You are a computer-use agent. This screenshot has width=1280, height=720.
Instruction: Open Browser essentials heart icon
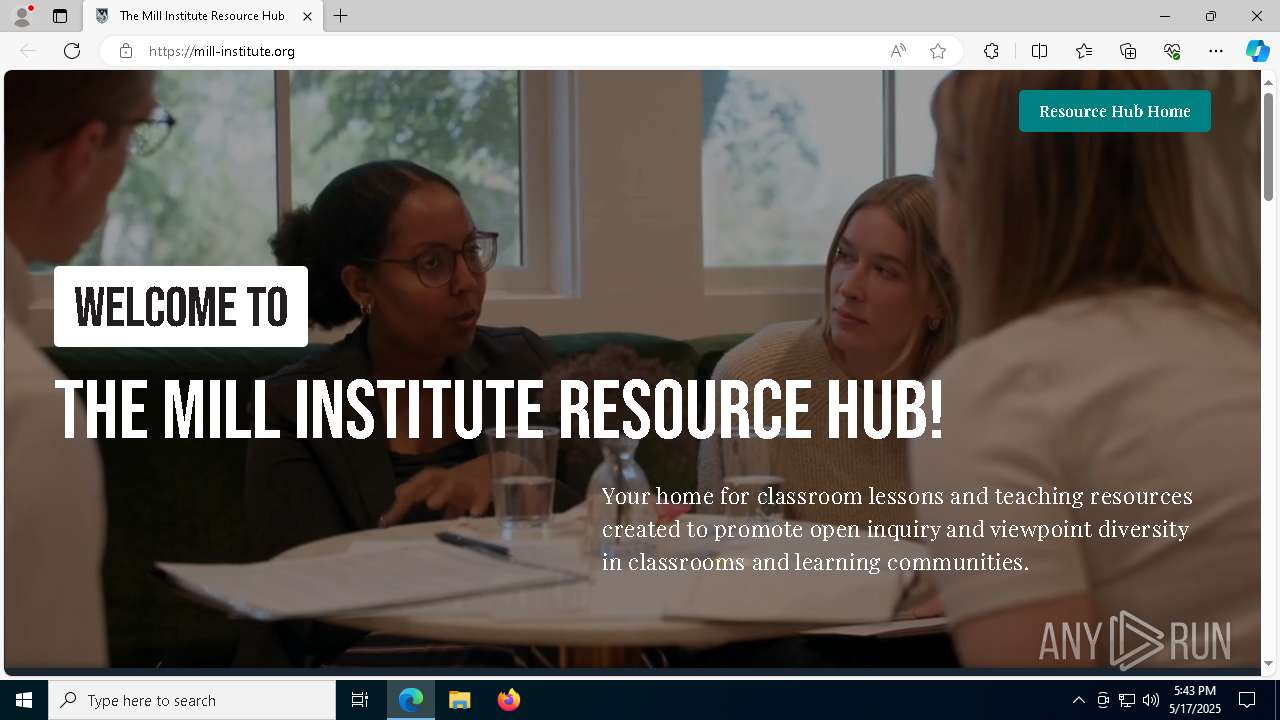(1172, 51)
